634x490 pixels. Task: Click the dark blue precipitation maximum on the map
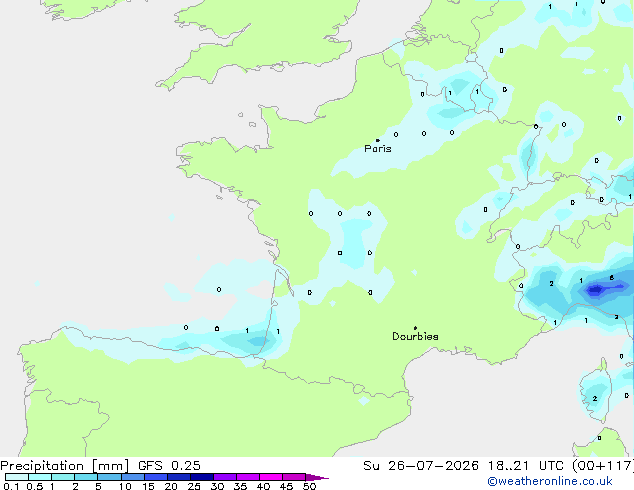coord(596,289)
